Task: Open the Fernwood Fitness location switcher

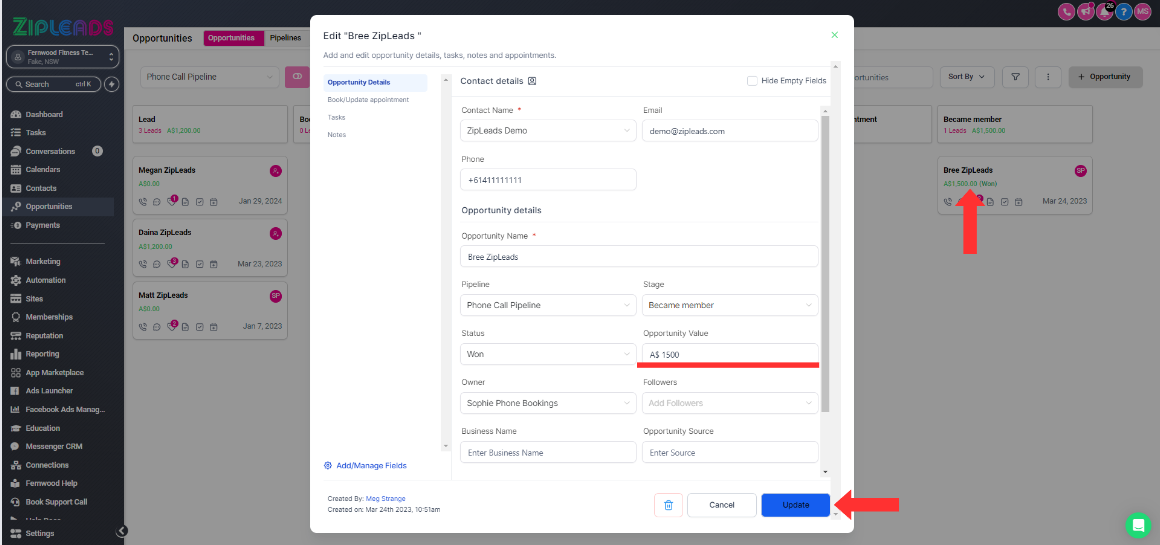Action: (62, 57)
